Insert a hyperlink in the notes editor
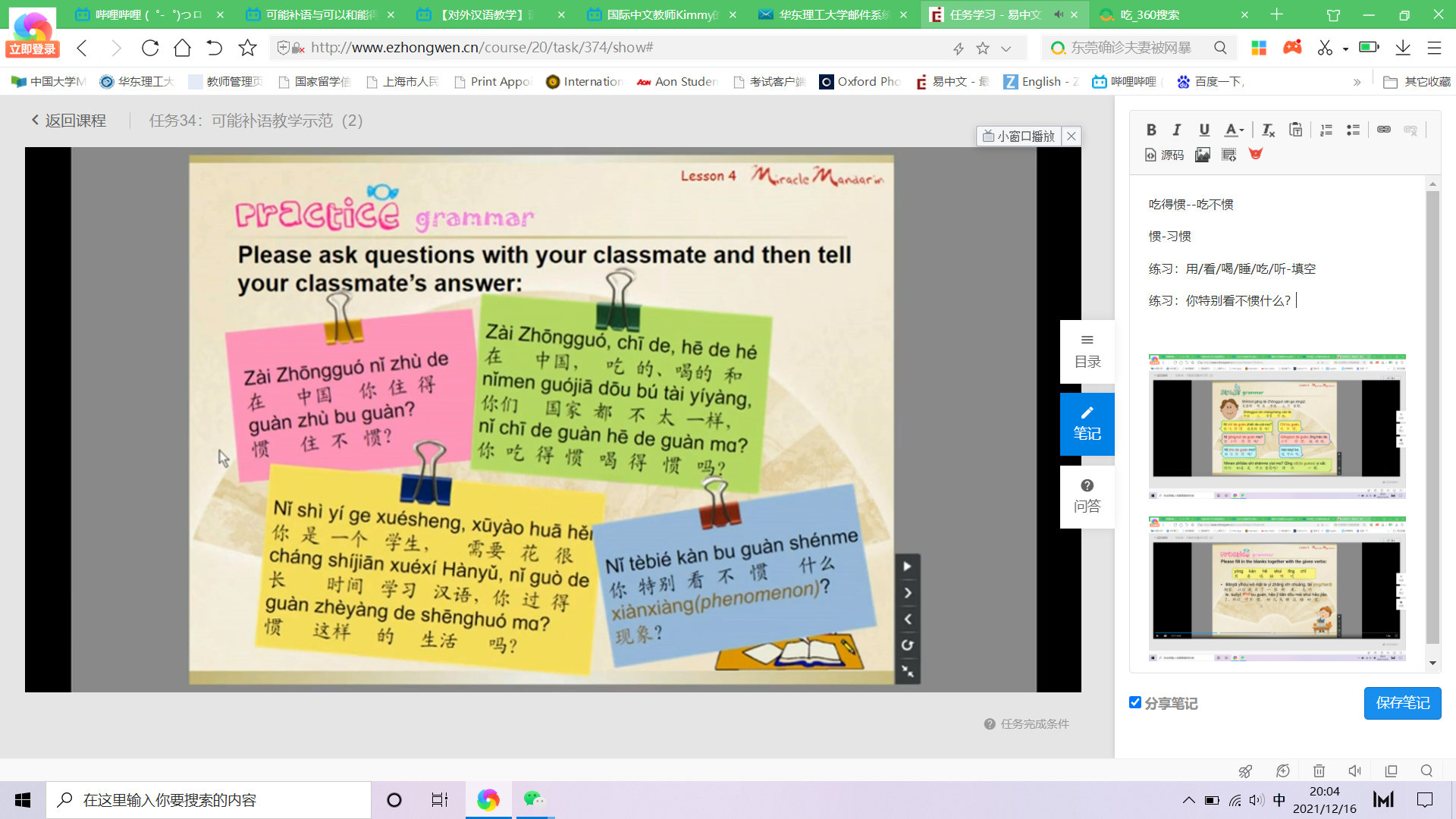 point(1384,130)
